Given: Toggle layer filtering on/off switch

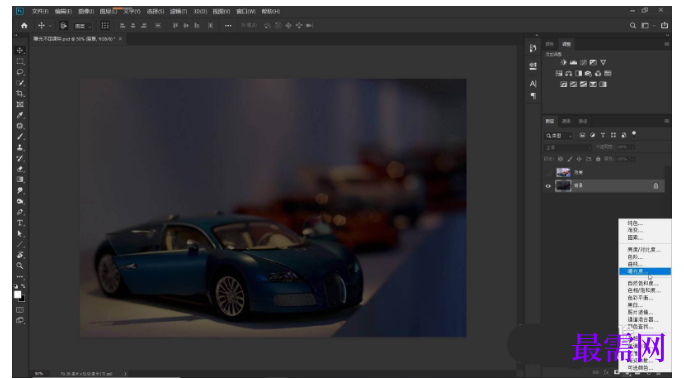Looking at the screenshot, I should click(634, 134).
